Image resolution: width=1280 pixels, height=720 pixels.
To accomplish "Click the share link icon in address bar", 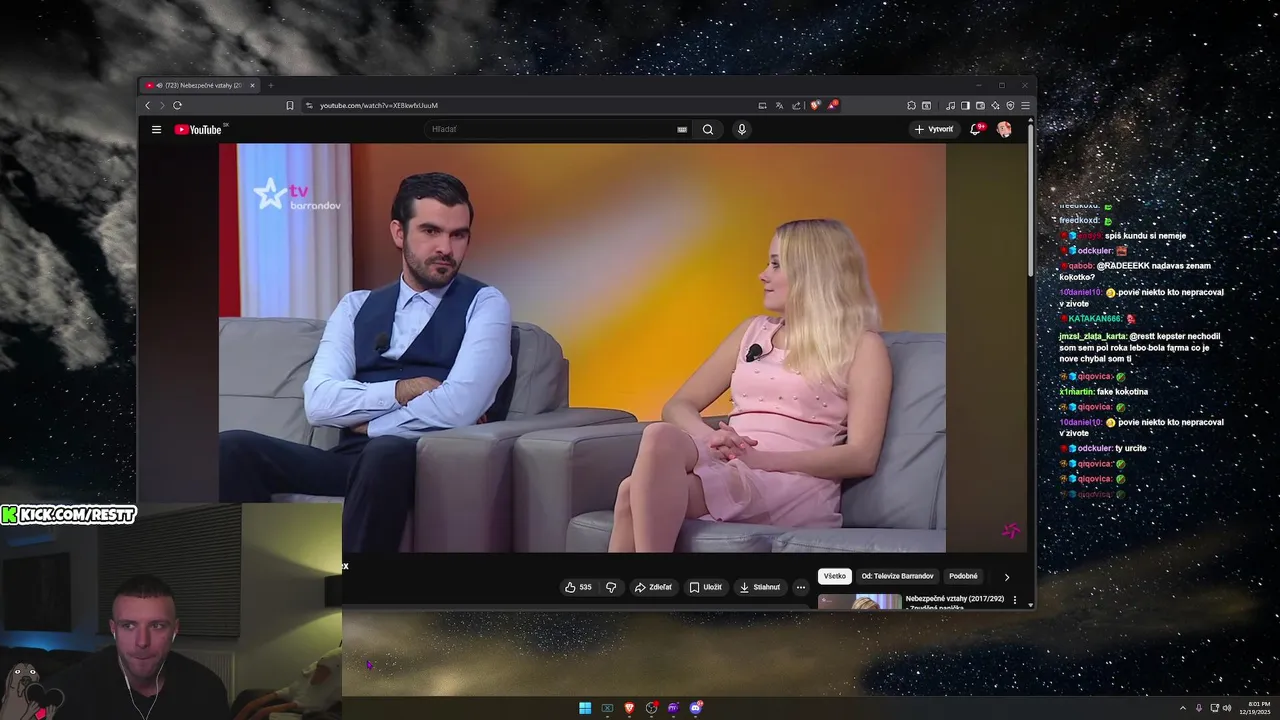I will tap(796, 105).
